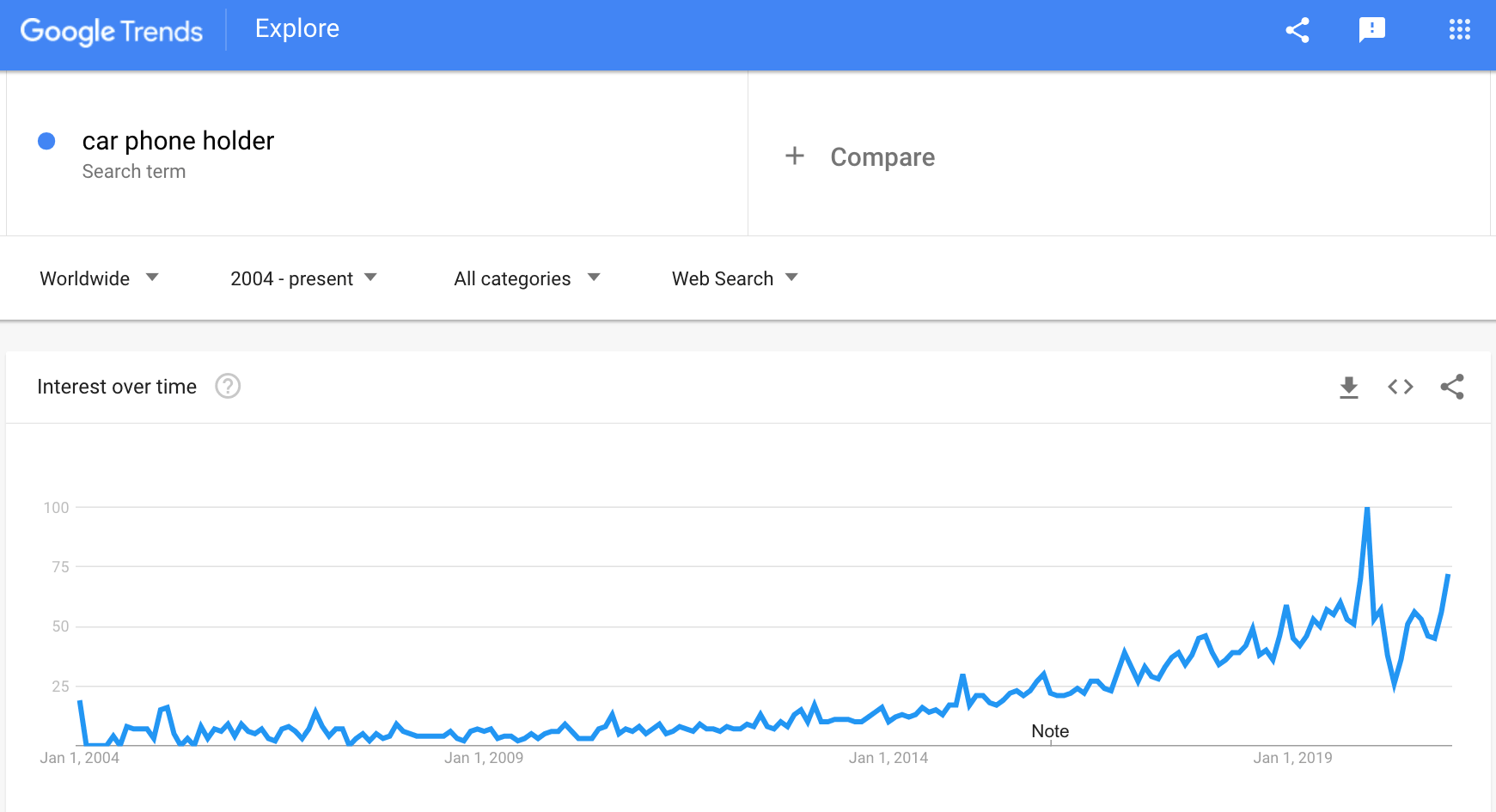Share the Interest over time chart
The height and width of the screenshot is (812, 1496).
1452,387
